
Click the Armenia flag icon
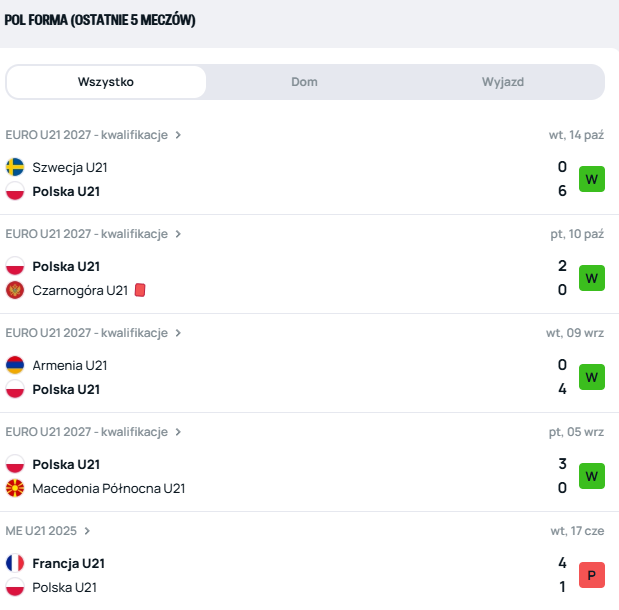pyautogui.click(x=15, y=365)
